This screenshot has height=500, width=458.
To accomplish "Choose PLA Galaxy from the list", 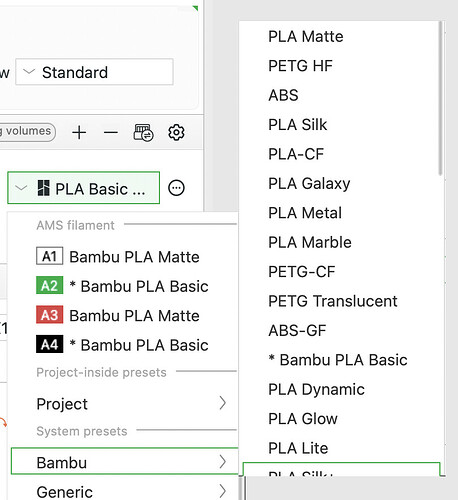I will pyautogui.click(x=309, y=183).
